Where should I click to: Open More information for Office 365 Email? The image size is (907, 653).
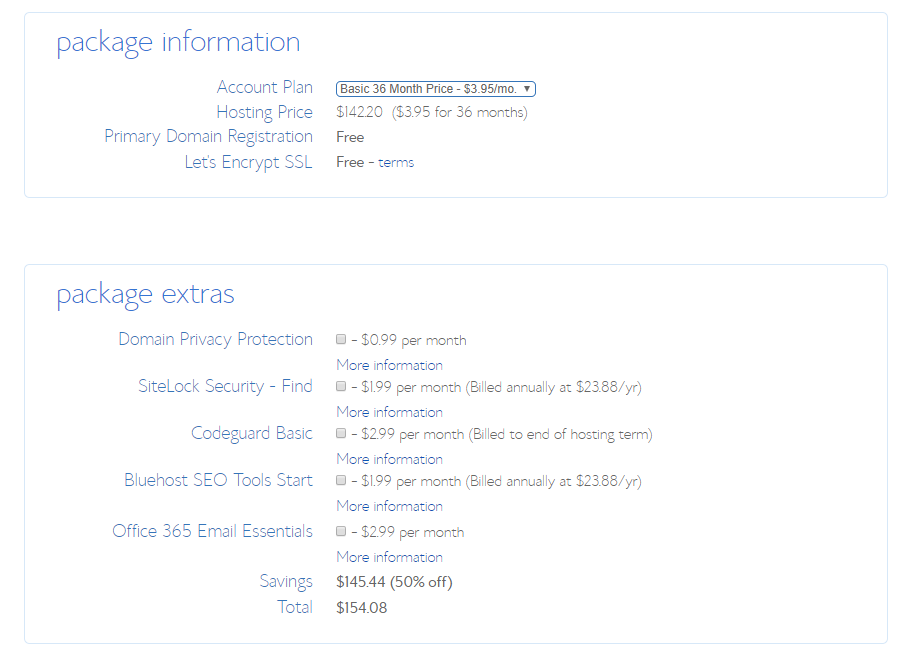coord(389,557)
